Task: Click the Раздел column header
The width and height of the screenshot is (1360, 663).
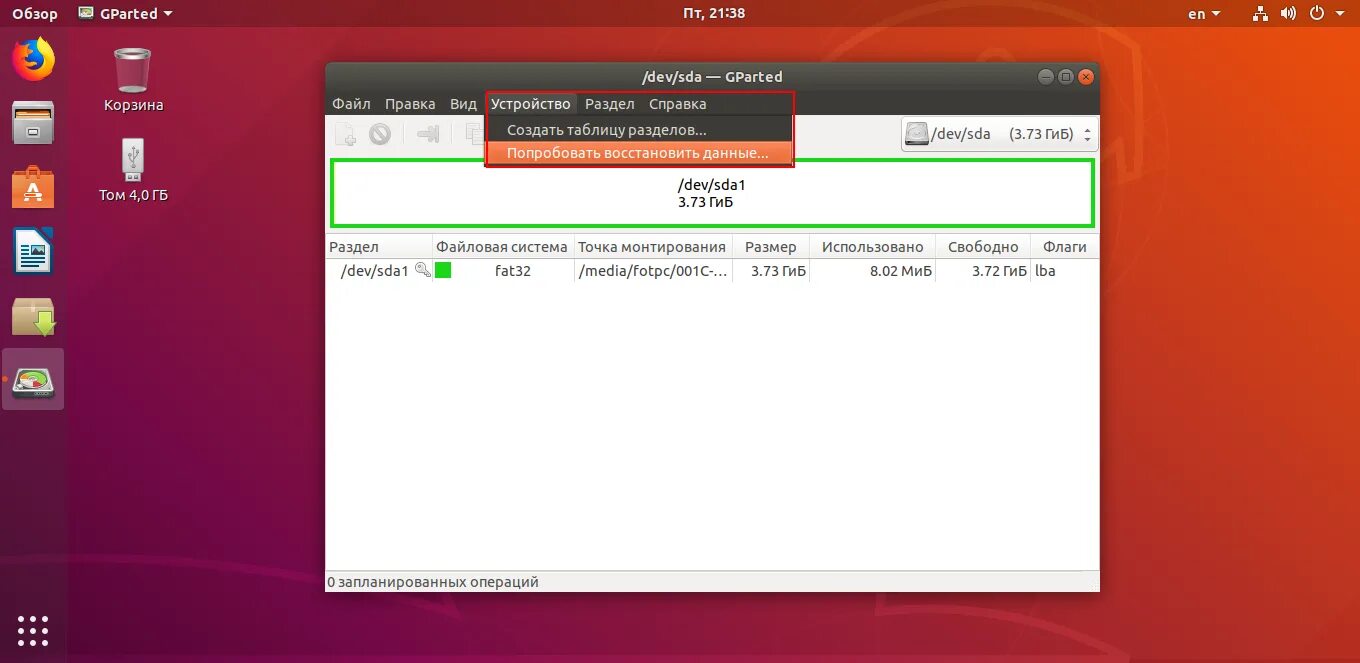Action: tap(379, 247)
